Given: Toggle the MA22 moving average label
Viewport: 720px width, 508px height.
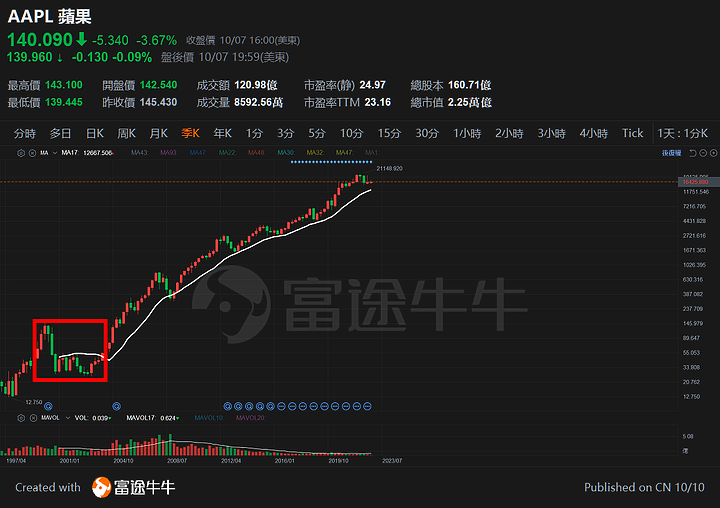Looking at the screenshot, I should [227, 153].
